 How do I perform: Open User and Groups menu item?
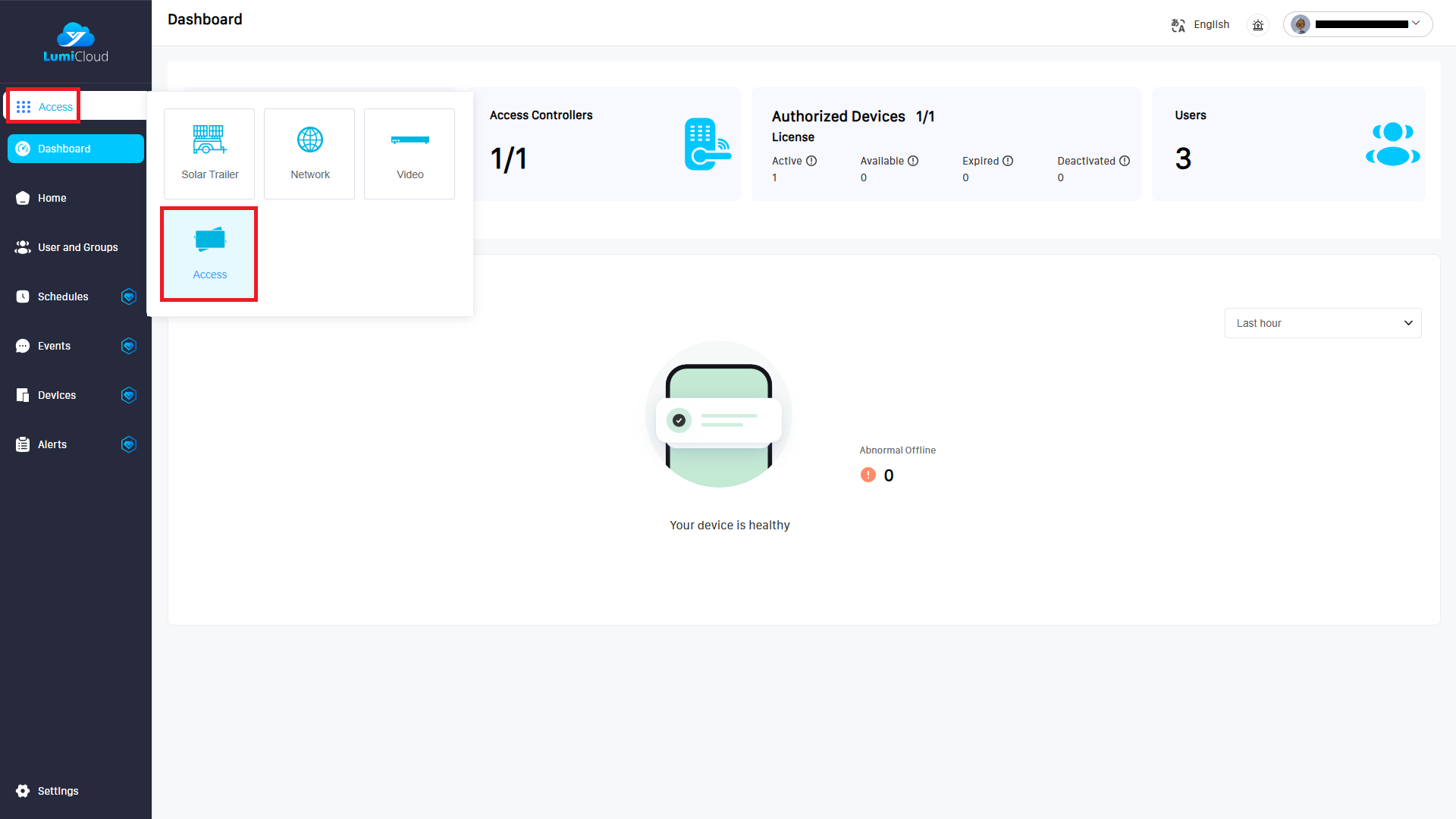77,247
